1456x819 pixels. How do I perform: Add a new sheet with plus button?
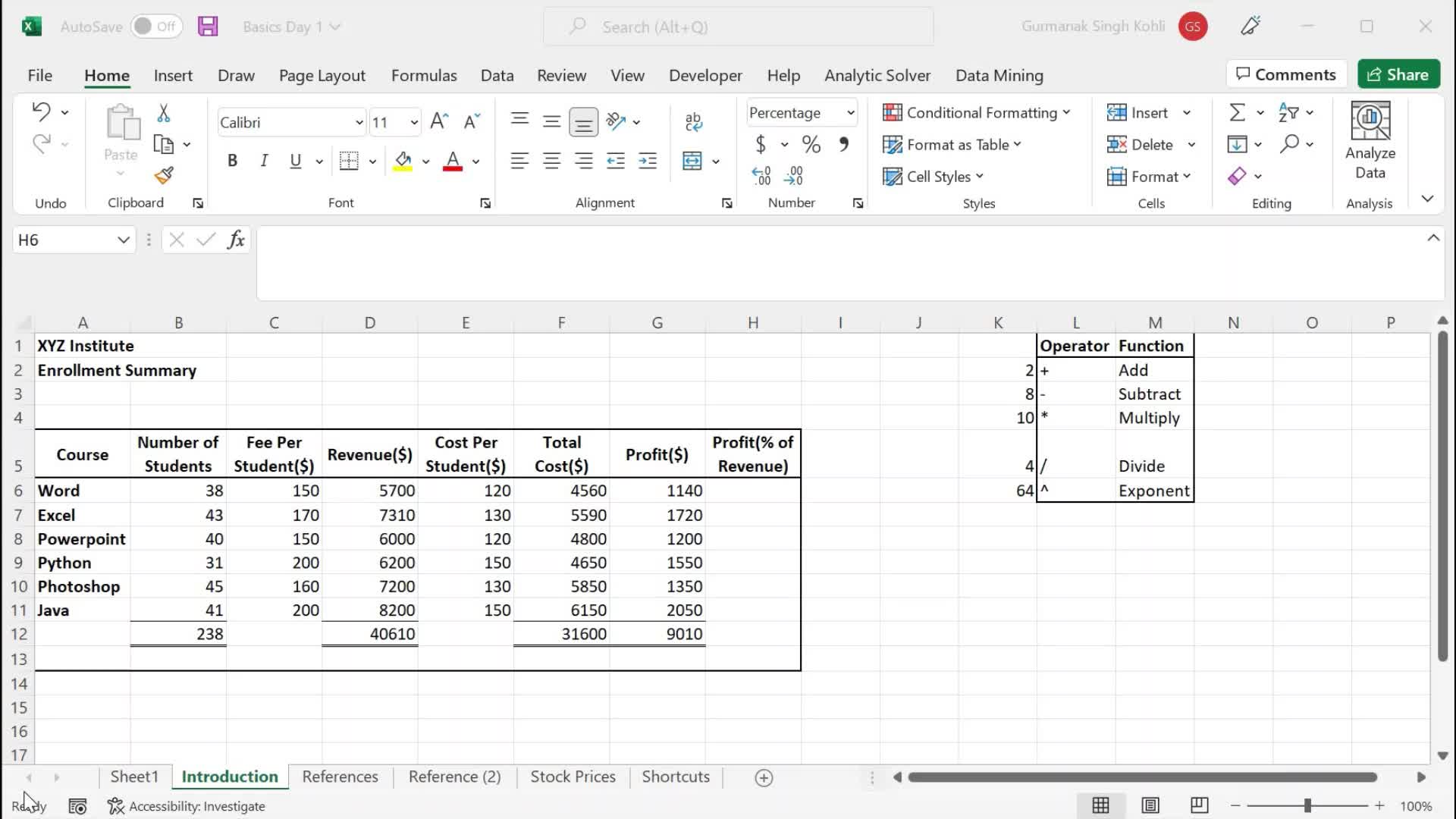[x=764, y=777]
